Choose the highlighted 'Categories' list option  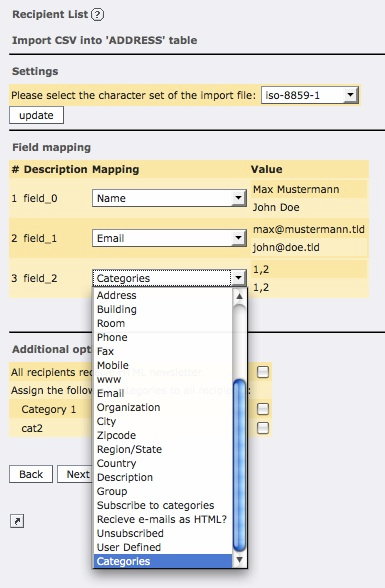pyautogui.click(x=163, y=561)
